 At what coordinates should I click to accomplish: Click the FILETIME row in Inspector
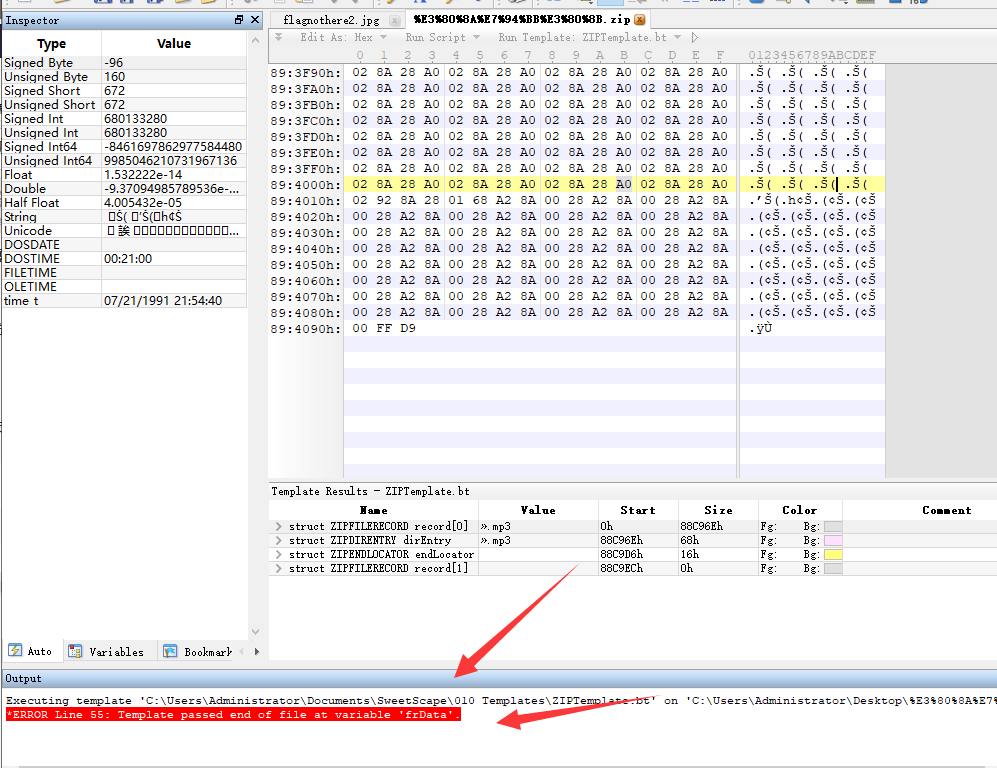coord(125,273)
